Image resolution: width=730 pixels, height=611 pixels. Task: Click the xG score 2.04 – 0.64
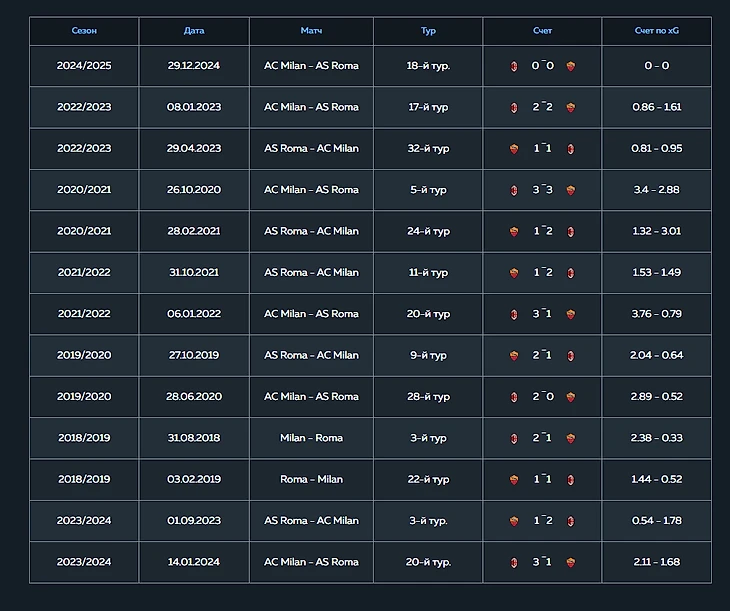tap(656, 355)
